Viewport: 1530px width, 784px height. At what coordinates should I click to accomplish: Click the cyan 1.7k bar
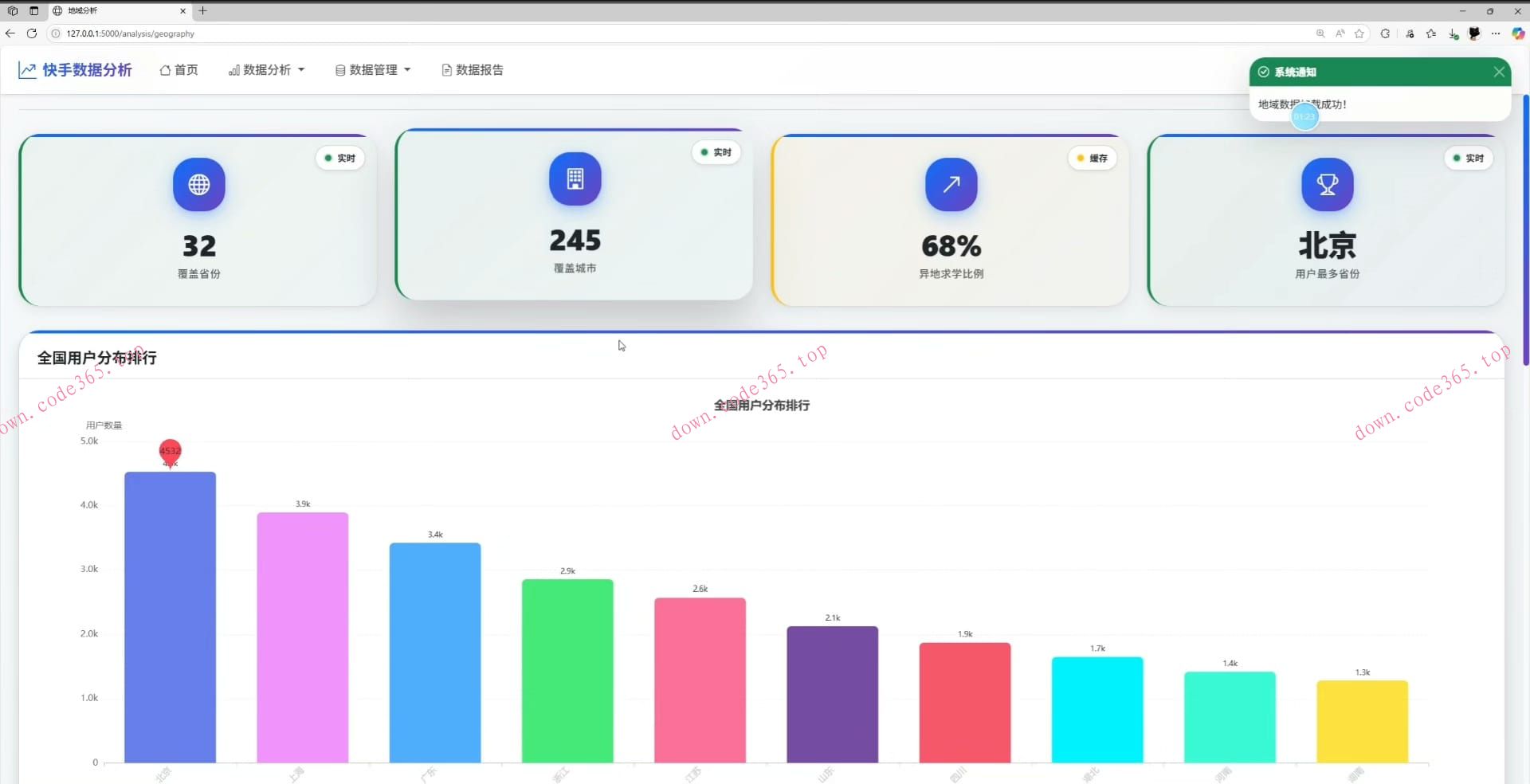(x=1097, y=710)
